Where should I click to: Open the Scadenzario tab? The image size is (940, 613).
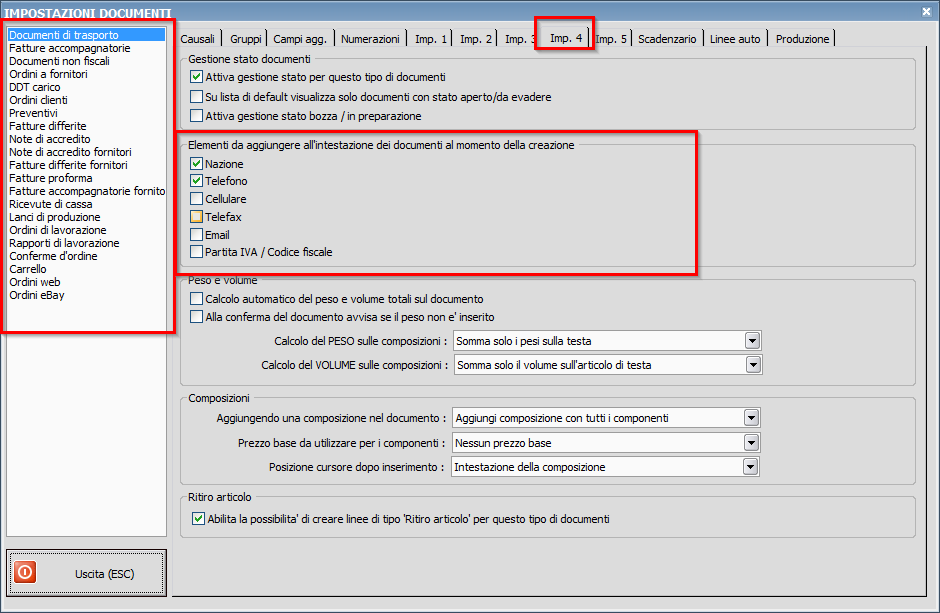pos(667,39)
